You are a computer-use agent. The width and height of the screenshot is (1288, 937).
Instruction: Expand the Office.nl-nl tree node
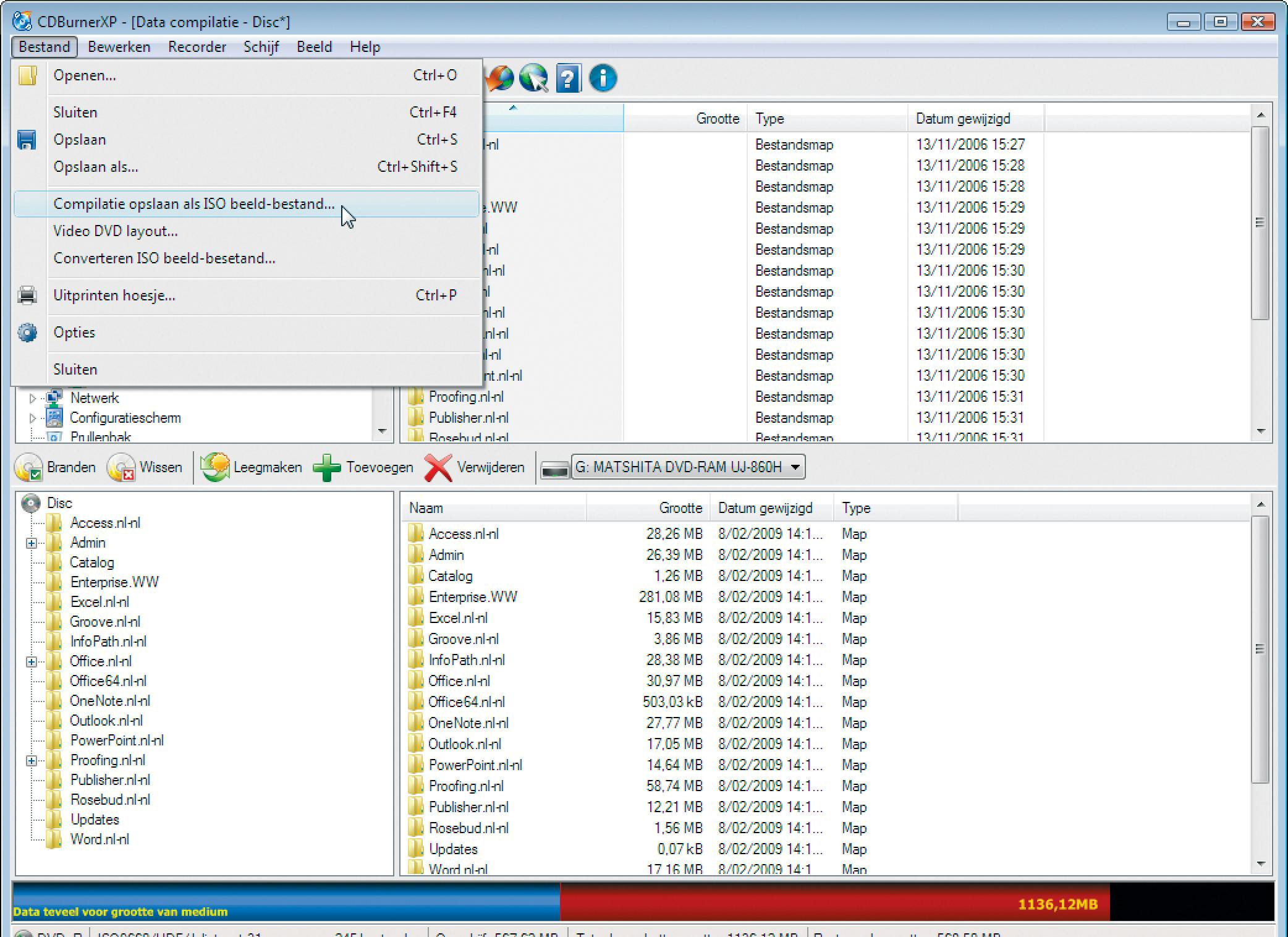(32, 662)
